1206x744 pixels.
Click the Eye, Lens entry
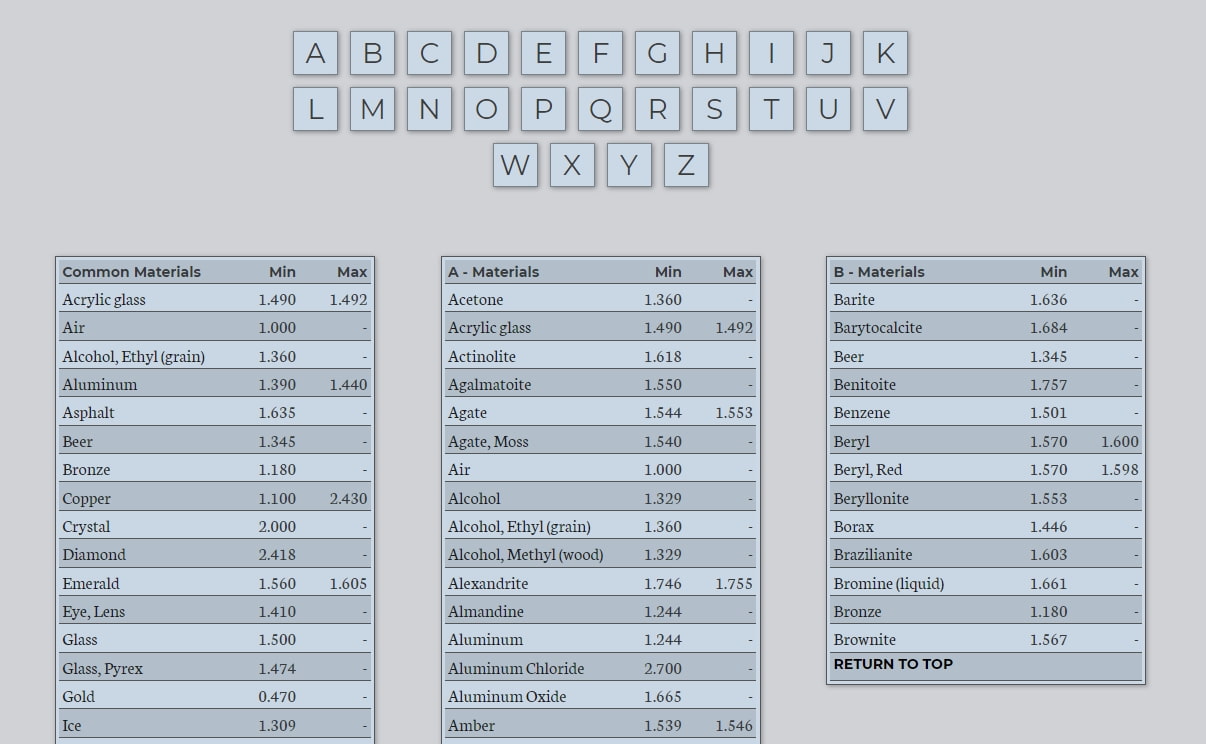tap(215, 612)
